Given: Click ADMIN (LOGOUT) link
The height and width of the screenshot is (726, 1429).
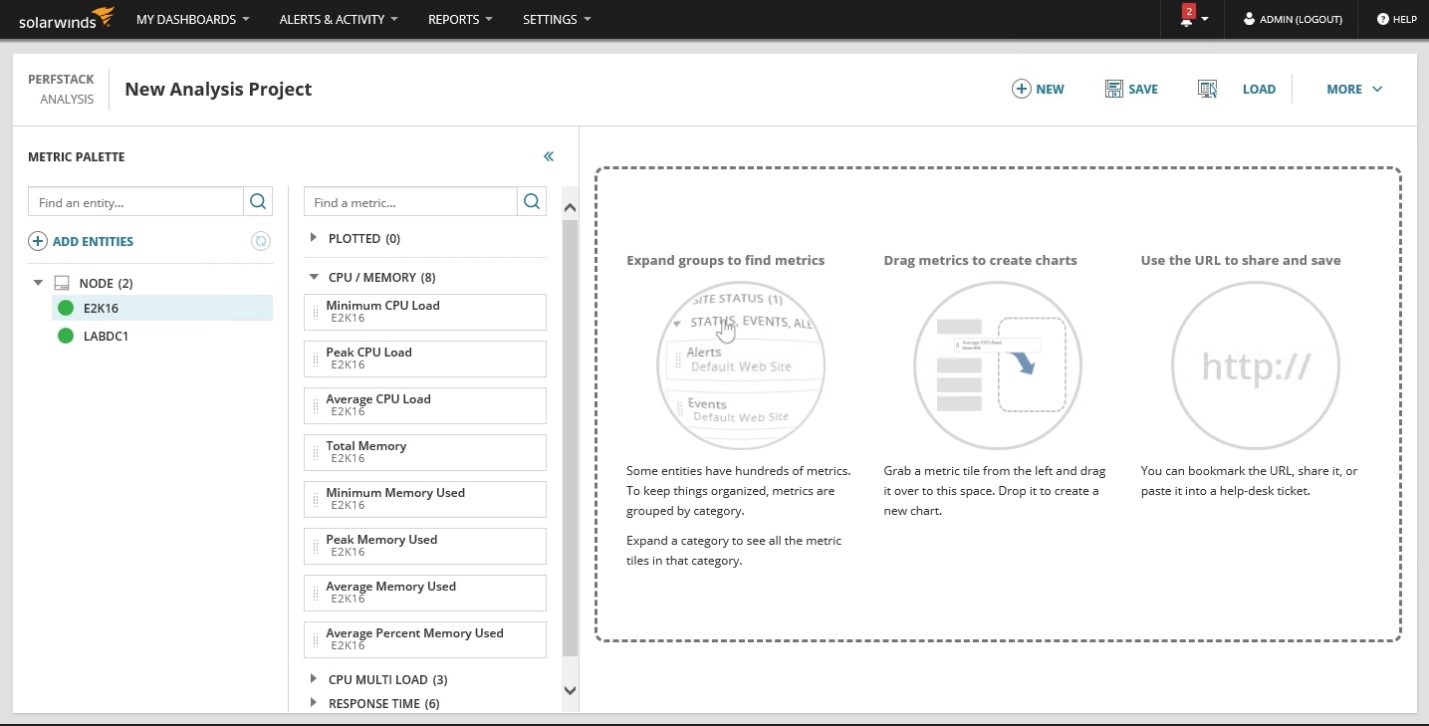Looking at the screenshot, I should click(x=1301, y=19).
